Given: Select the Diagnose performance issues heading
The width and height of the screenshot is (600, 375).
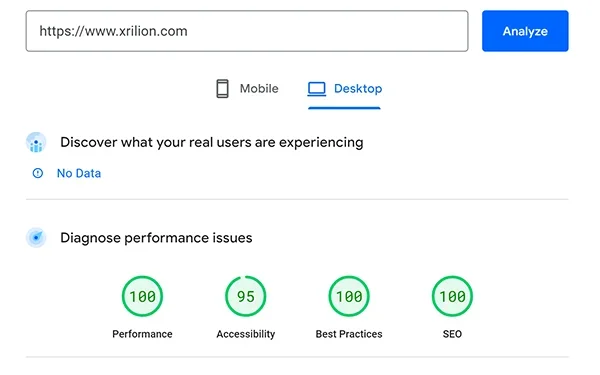Looking at the screenshot, I should [x=156, y=238].
